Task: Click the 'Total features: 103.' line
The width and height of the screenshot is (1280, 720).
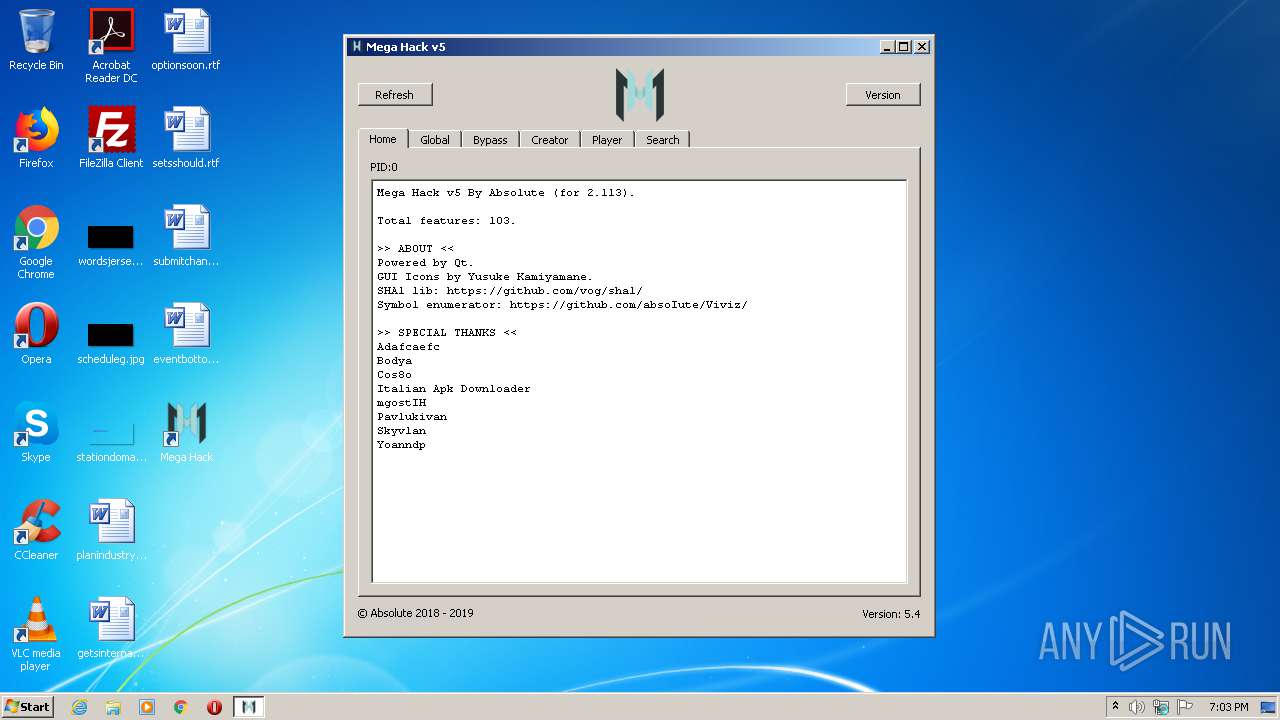Action: (447, 221)
